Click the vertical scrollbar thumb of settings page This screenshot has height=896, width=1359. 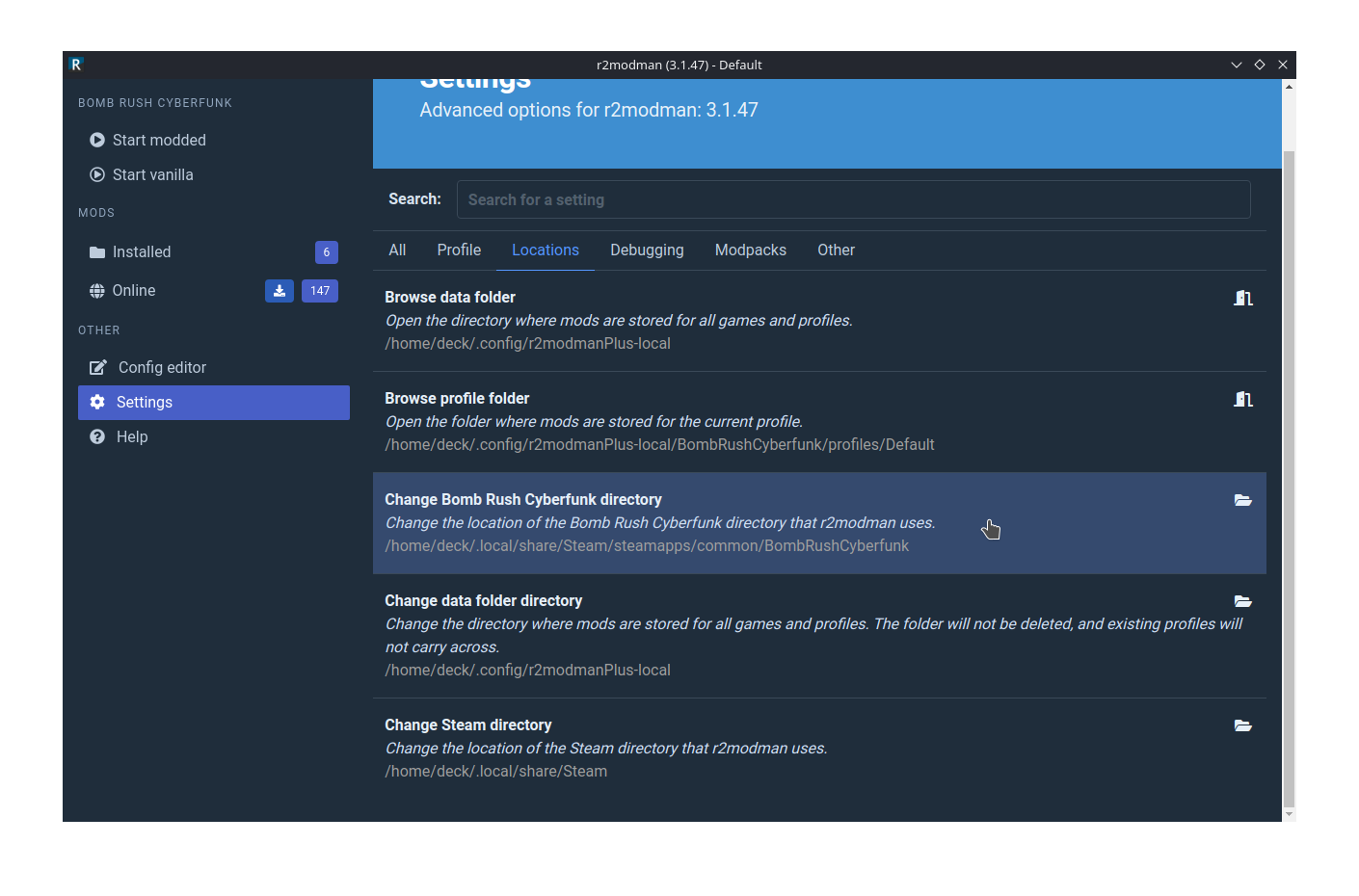coord(1289,479)
